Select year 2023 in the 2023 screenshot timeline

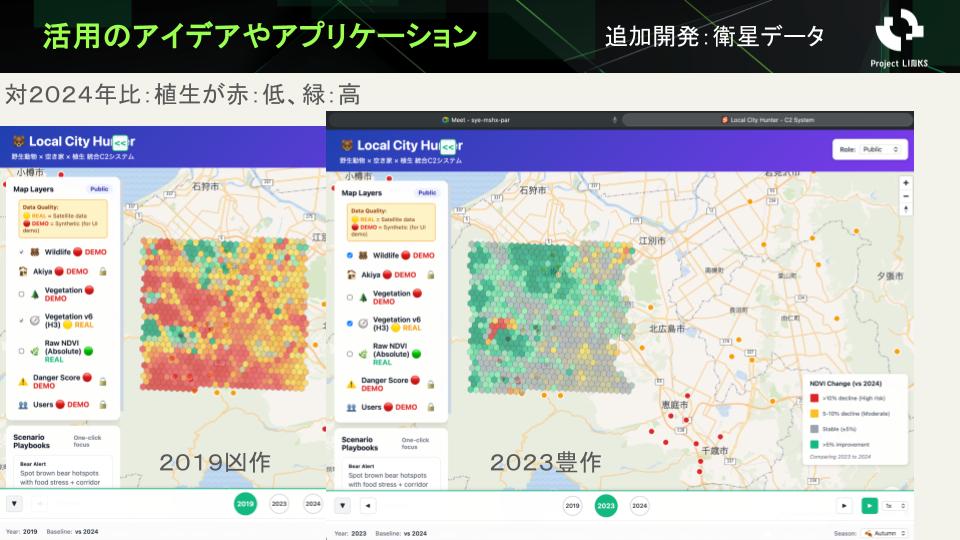(x=606, y=506)
